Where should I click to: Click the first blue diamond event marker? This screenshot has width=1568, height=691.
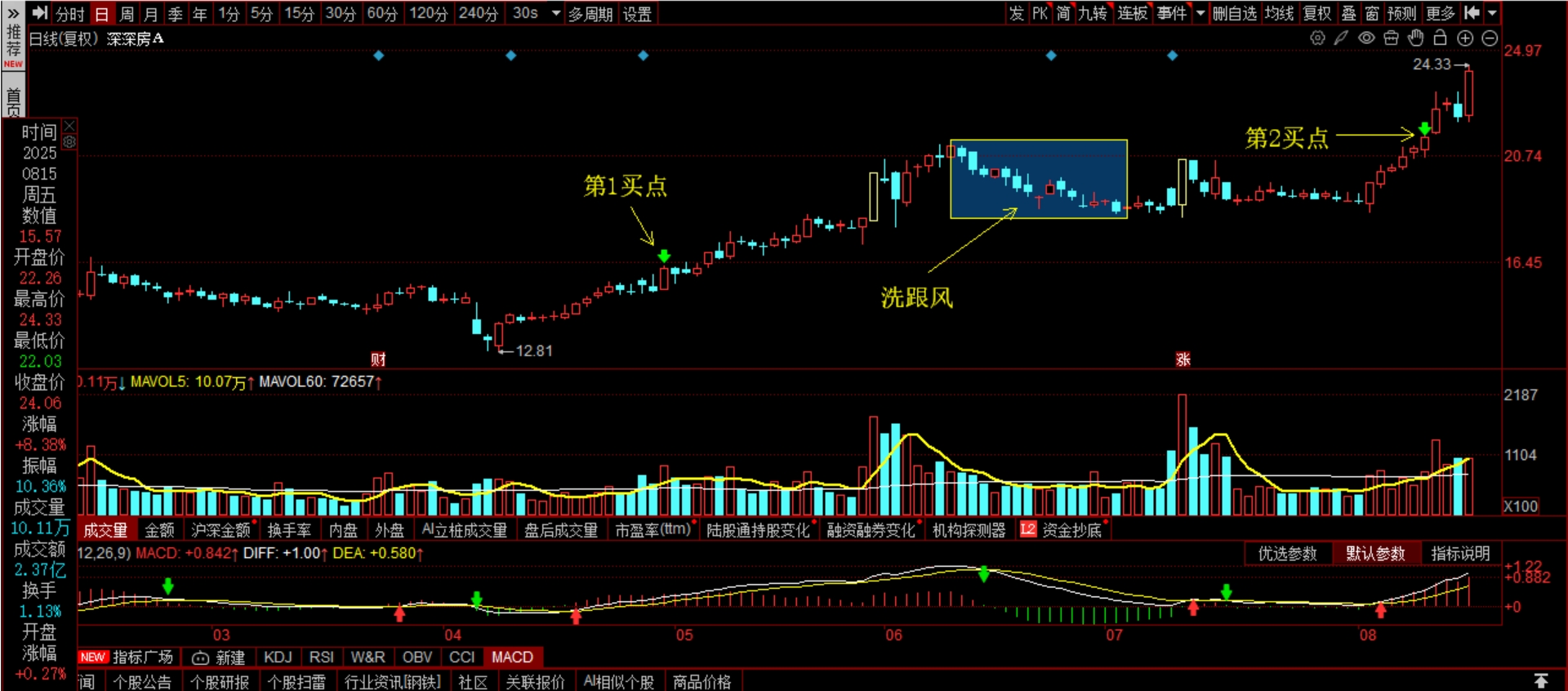coord(378,56)
